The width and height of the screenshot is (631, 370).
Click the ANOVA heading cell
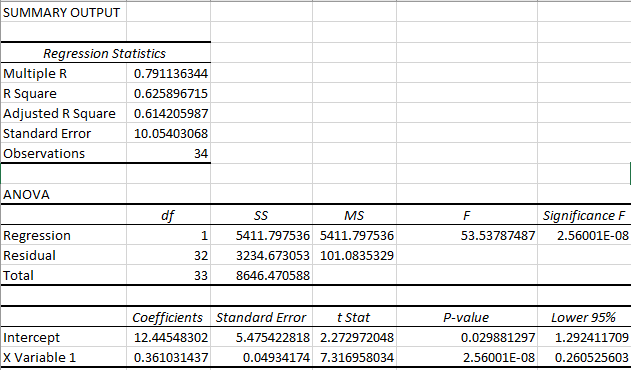coord(64,194)
